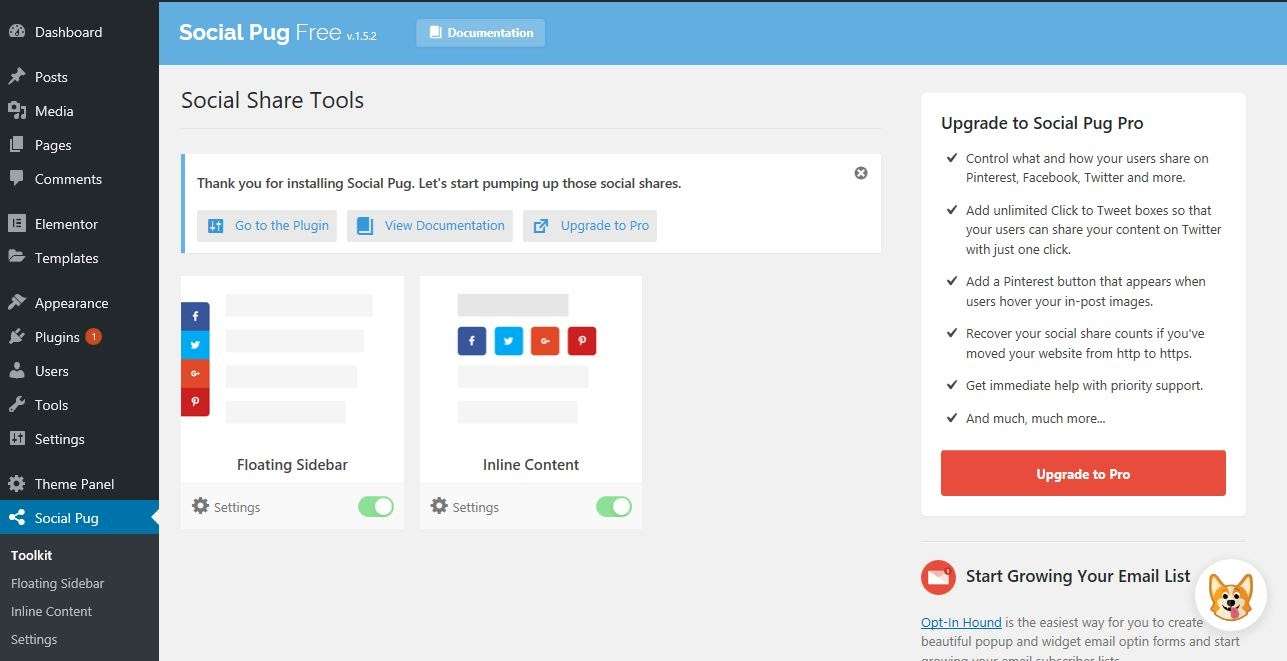Open the Appearance menu
Image resolution: width=1287 pixels, height=661 pixels.
pyautogui.click(x=68, y=302)
